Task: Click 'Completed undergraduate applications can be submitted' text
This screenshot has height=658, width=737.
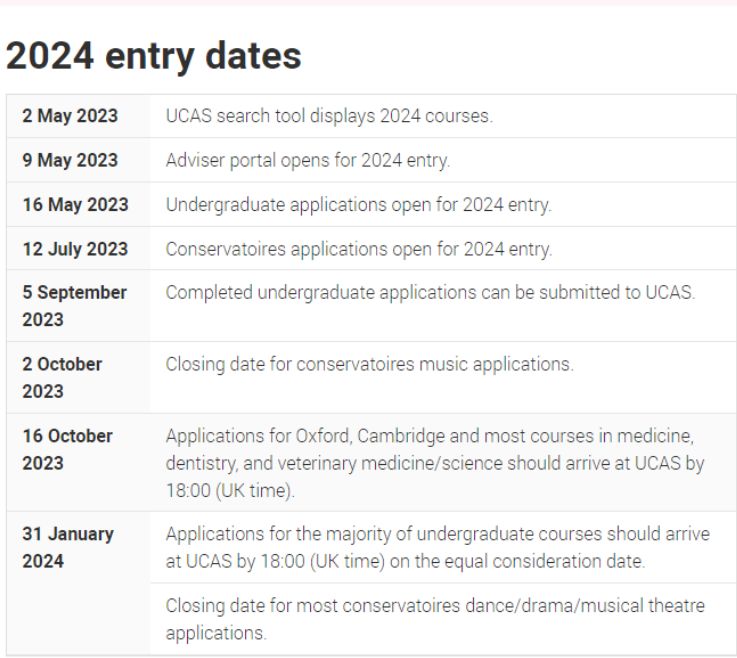Action: click(x=430, y=293)
